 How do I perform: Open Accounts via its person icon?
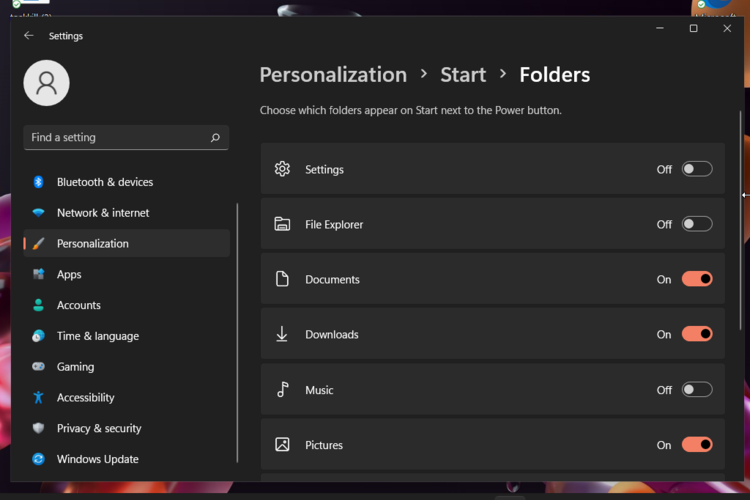pyautogui.click(x=38, y=305)
